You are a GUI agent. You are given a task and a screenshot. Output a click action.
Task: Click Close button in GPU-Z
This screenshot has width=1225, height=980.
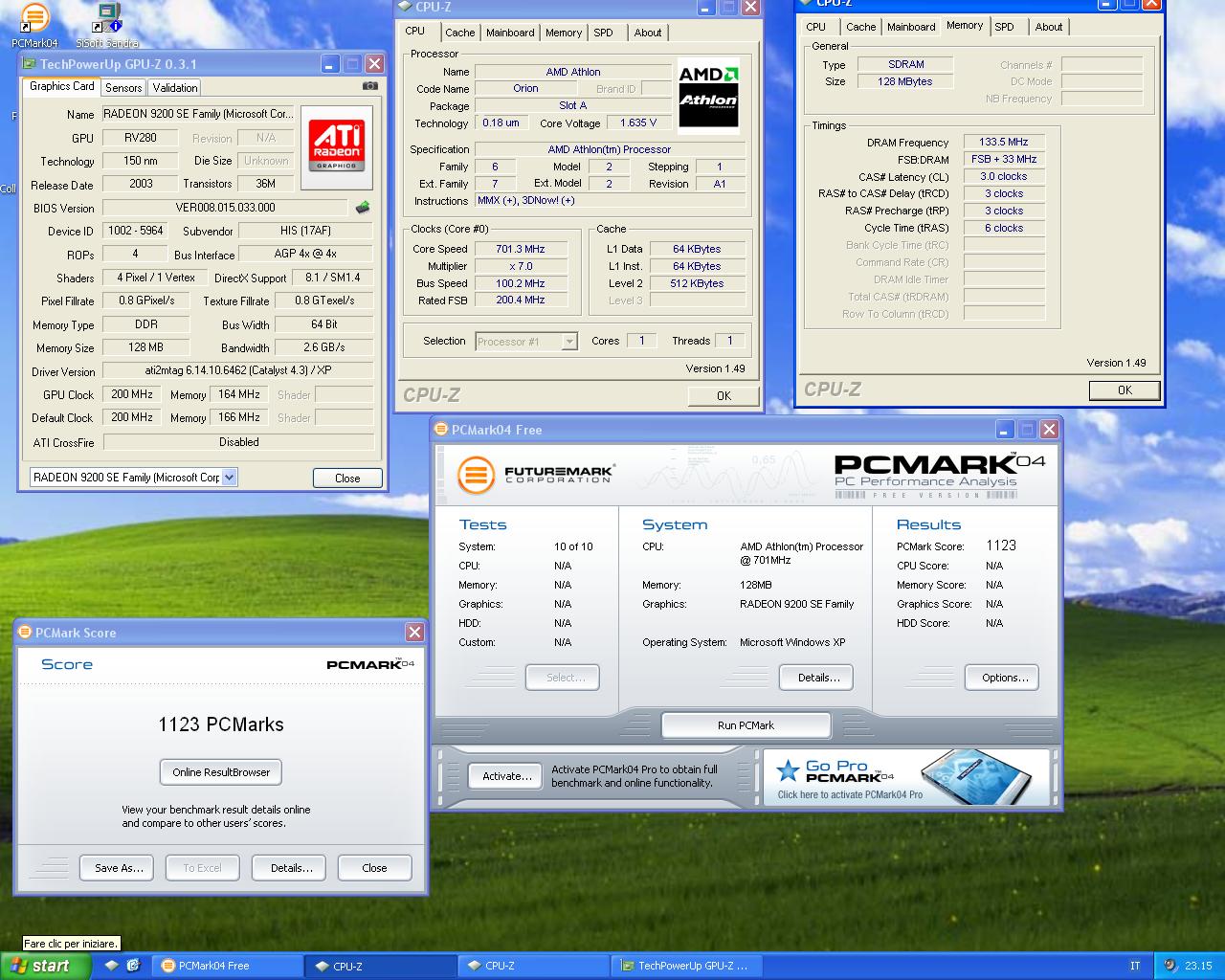(347, 478)
